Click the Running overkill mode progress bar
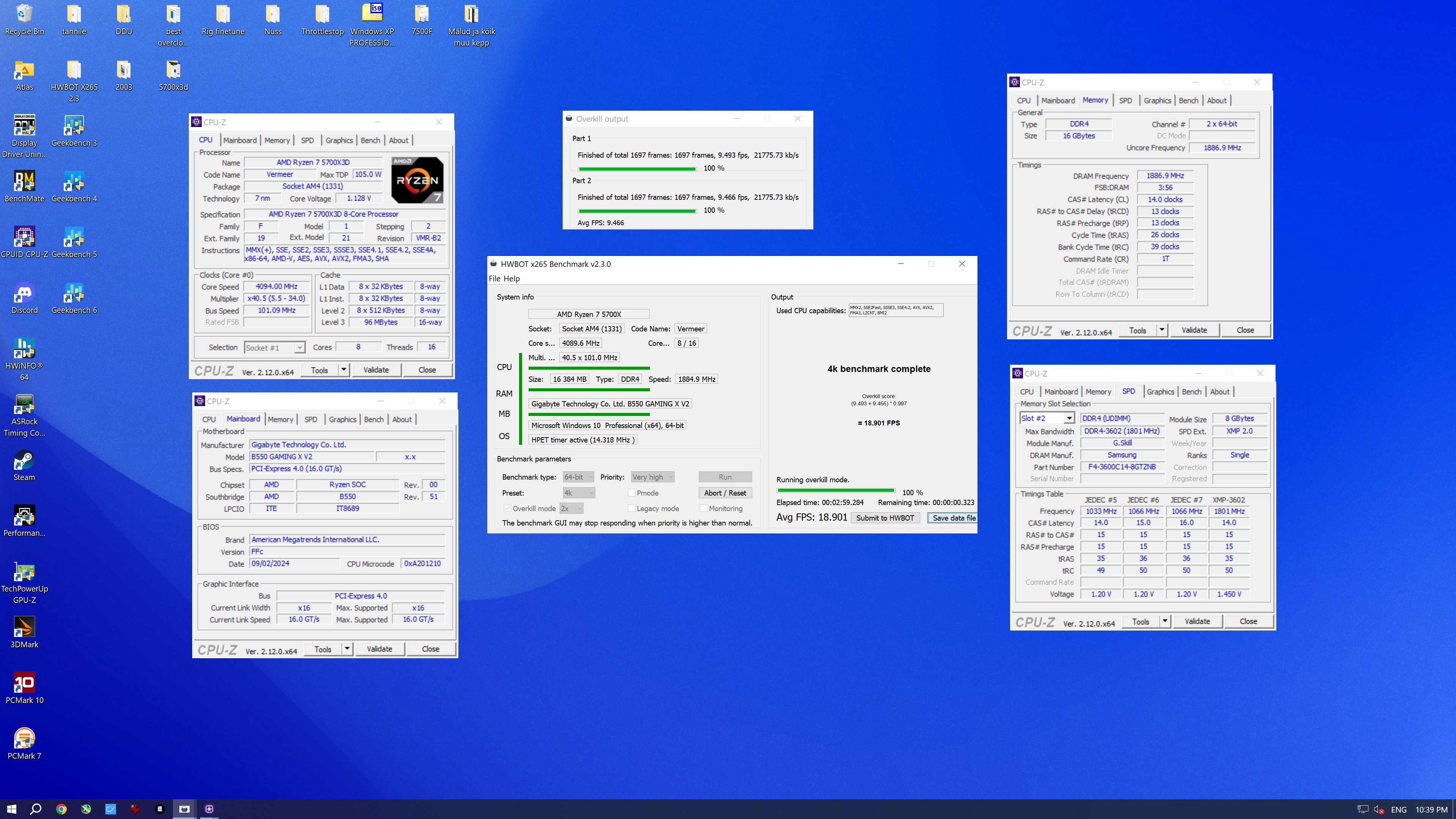This screenshot has width=1456, height=819. [x=836, y=491]
